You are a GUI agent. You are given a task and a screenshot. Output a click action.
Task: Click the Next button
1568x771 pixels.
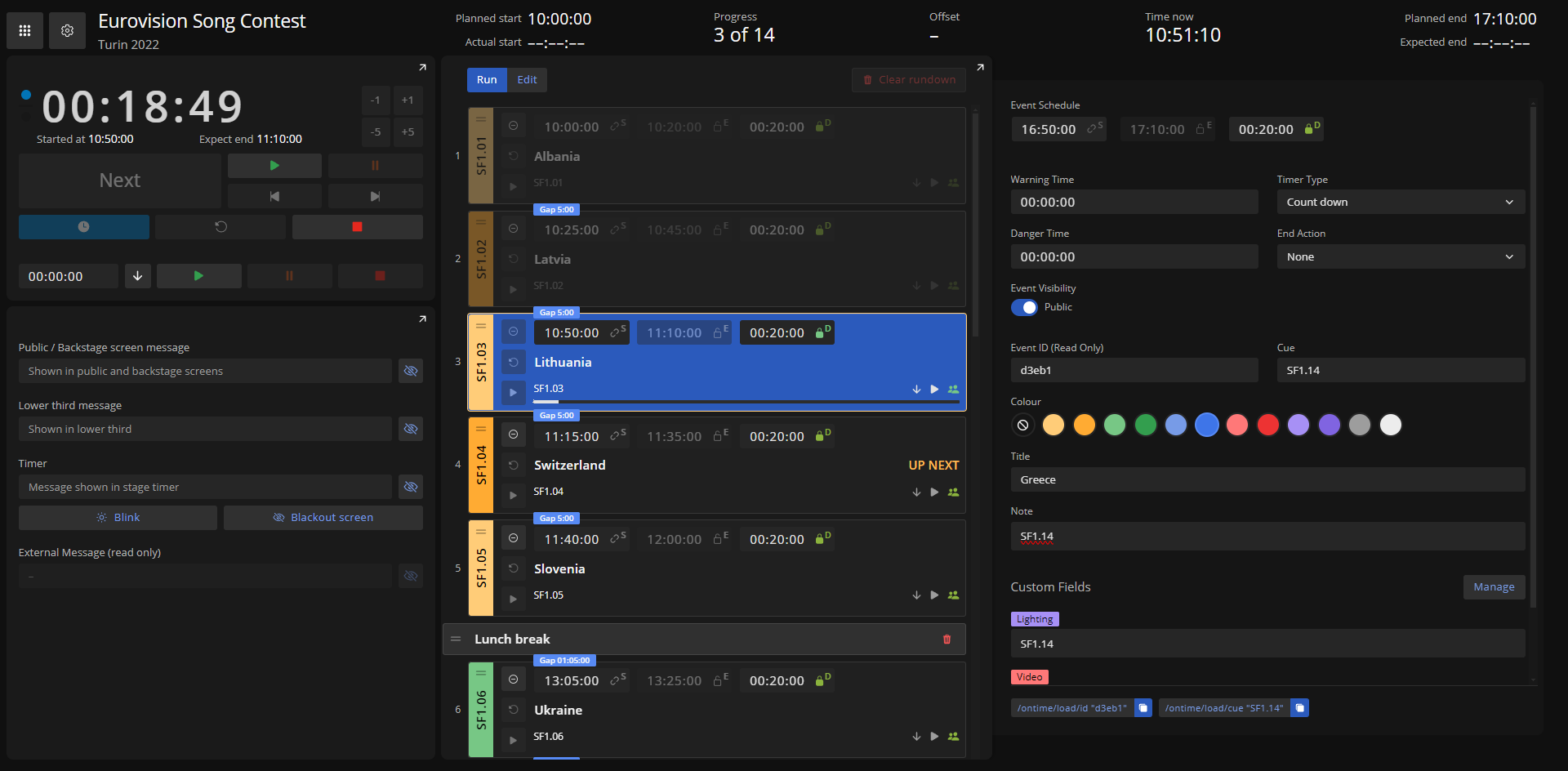119,180
